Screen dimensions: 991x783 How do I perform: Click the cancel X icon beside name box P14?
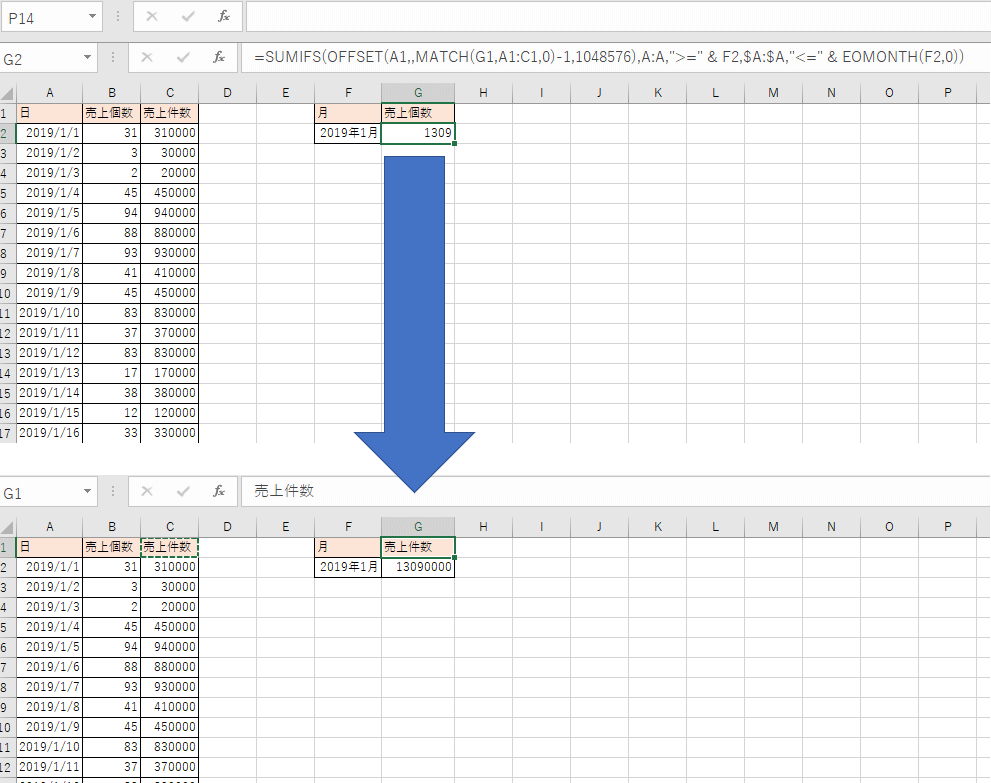(151, 16)
